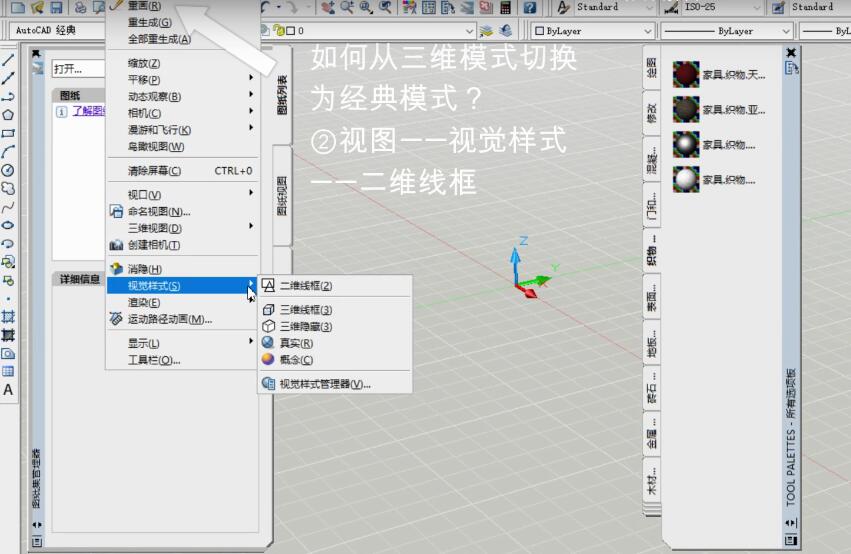Switch to the 图纸列表 vertical tab
Viewport: 851px width, 554px height.
pos(282,97)
